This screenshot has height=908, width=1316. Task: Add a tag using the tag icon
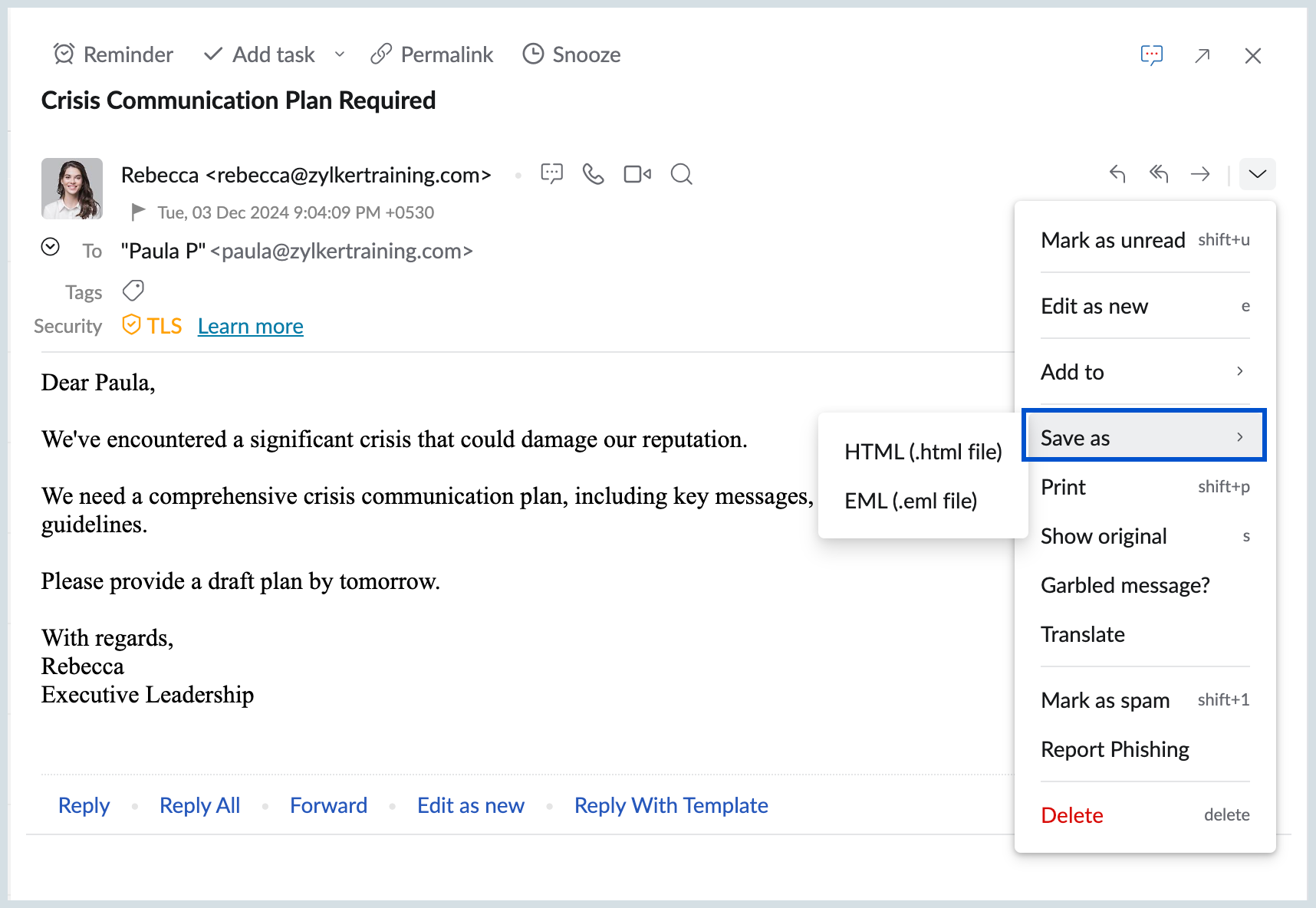(x=133, y=291)
